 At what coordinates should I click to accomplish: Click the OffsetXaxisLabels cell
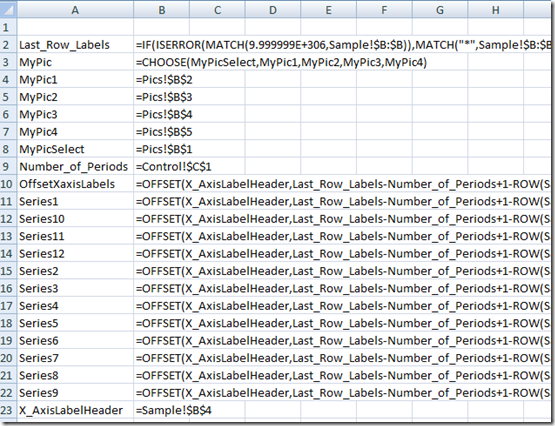(x=75, y=184)
